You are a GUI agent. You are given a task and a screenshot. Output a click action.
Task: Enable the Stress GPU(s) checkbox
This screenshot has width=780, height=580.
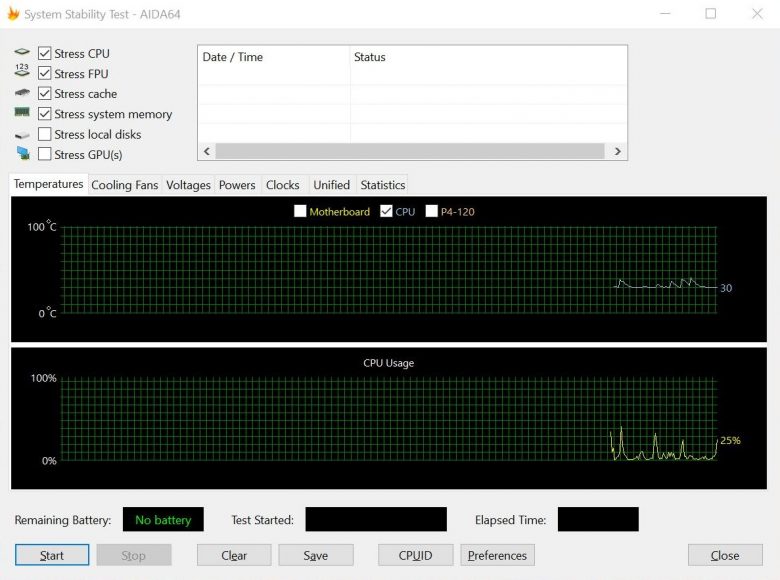pyautogui.click(x=44, y=154)
